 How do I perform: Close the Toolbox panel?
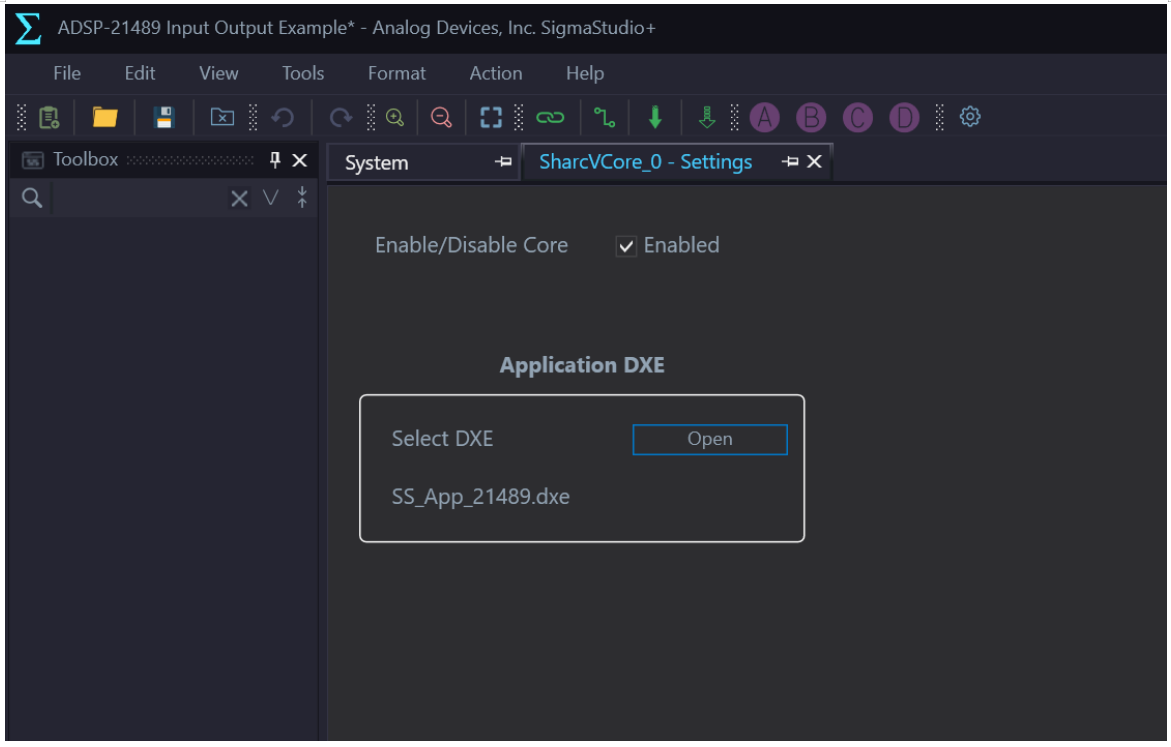pyautogui.click(x=299, y=160)
